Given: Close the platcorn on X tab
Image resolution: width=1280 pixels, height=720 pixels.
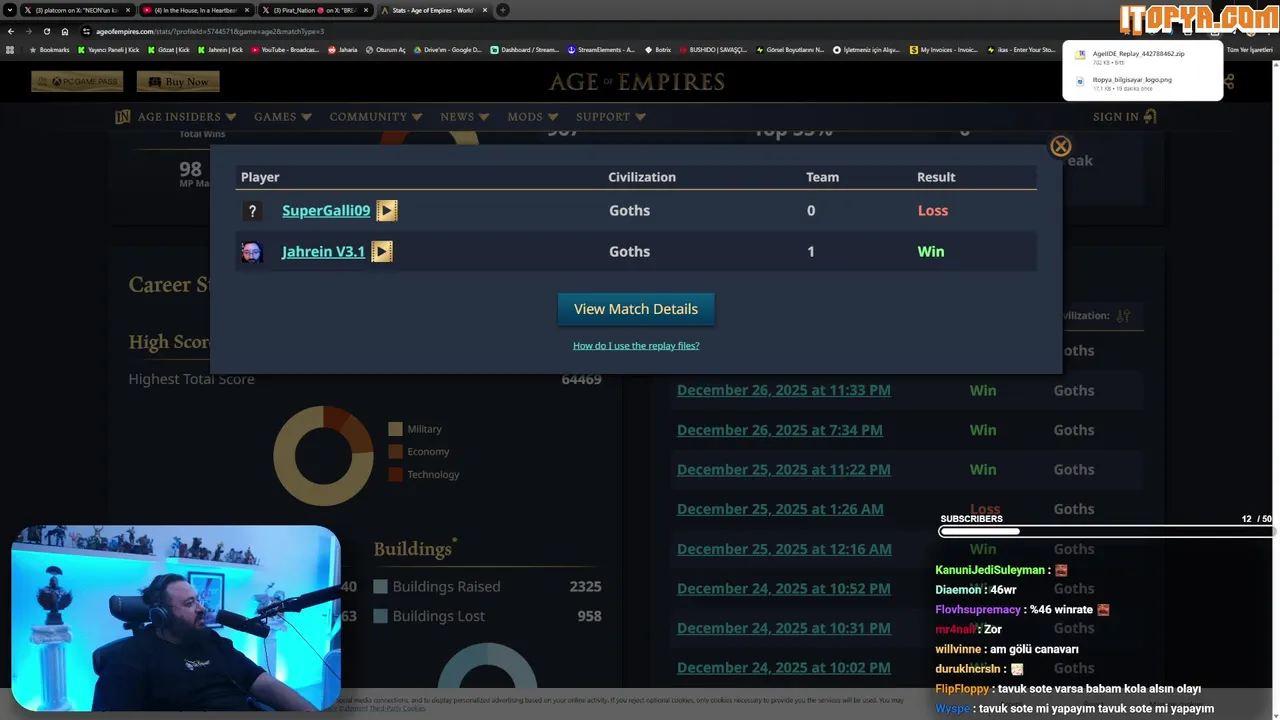Looking at the screenshot, I should coord(128,10).
